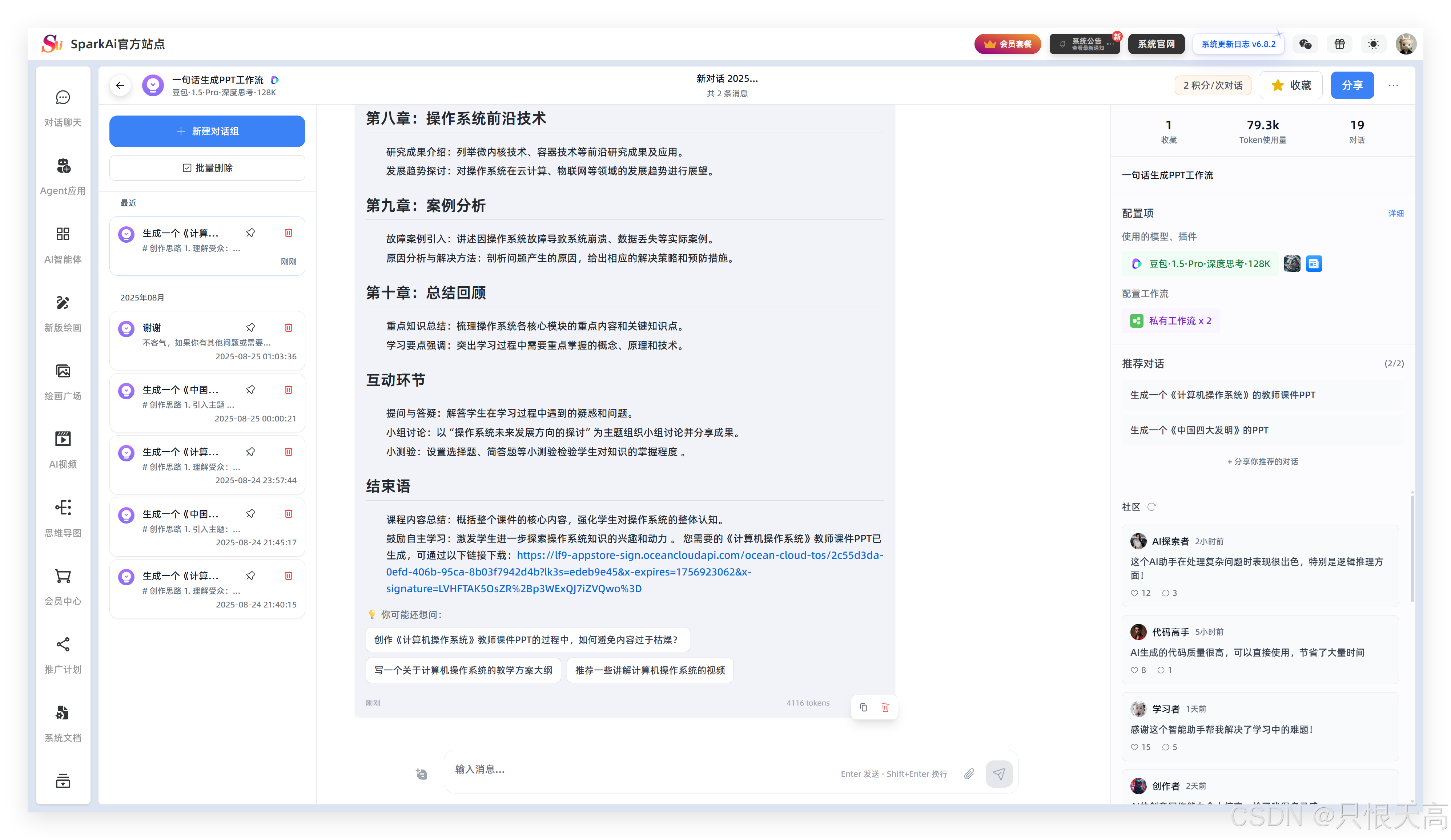
Task: Click the send message paper plane
Action: point(999,774)
